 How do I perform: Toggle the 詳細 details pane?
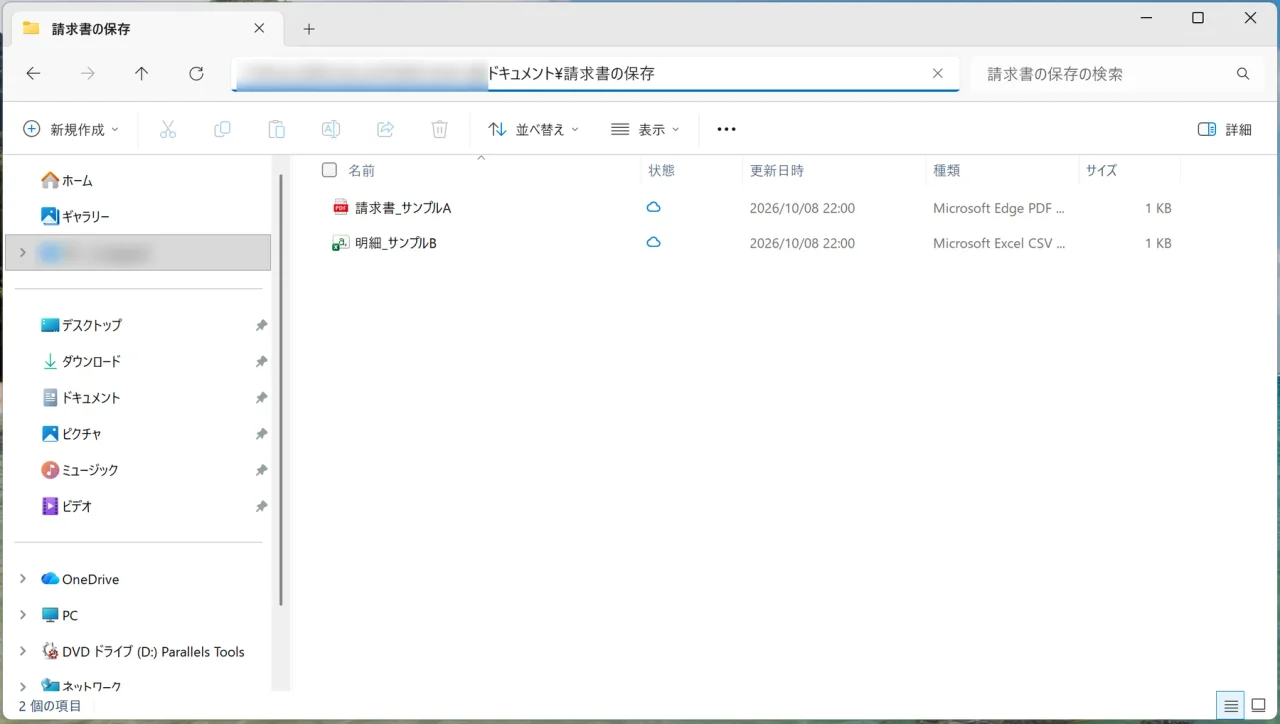point(1225,129)
